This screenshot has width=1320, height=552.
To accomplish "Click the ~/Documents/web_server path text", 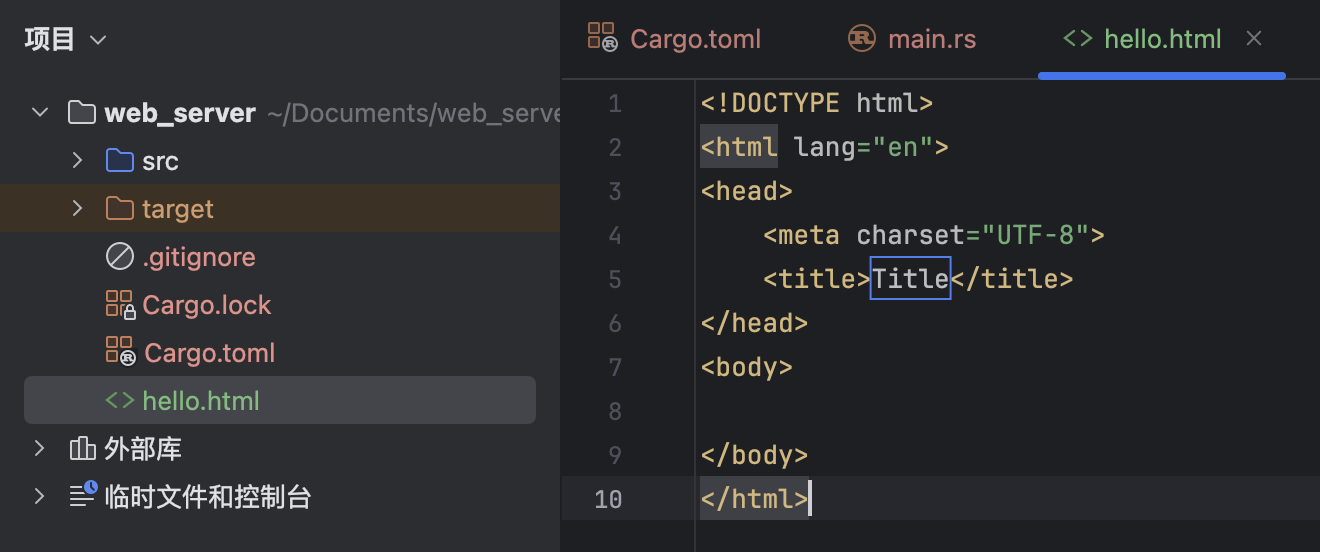I will point(412,113).
